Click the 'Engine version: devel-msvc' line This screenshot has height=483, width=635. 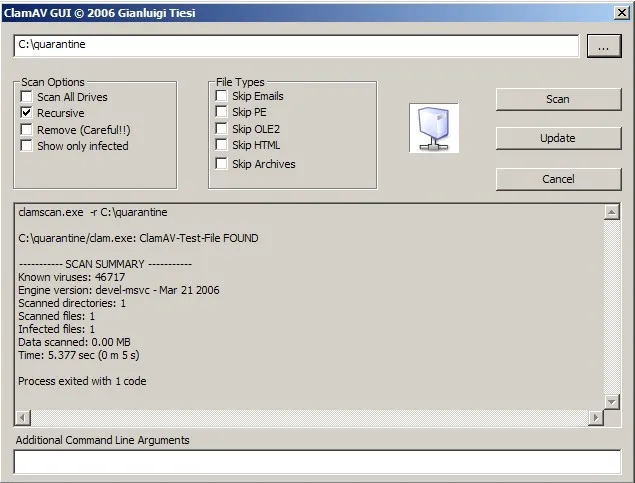[119, 290]
